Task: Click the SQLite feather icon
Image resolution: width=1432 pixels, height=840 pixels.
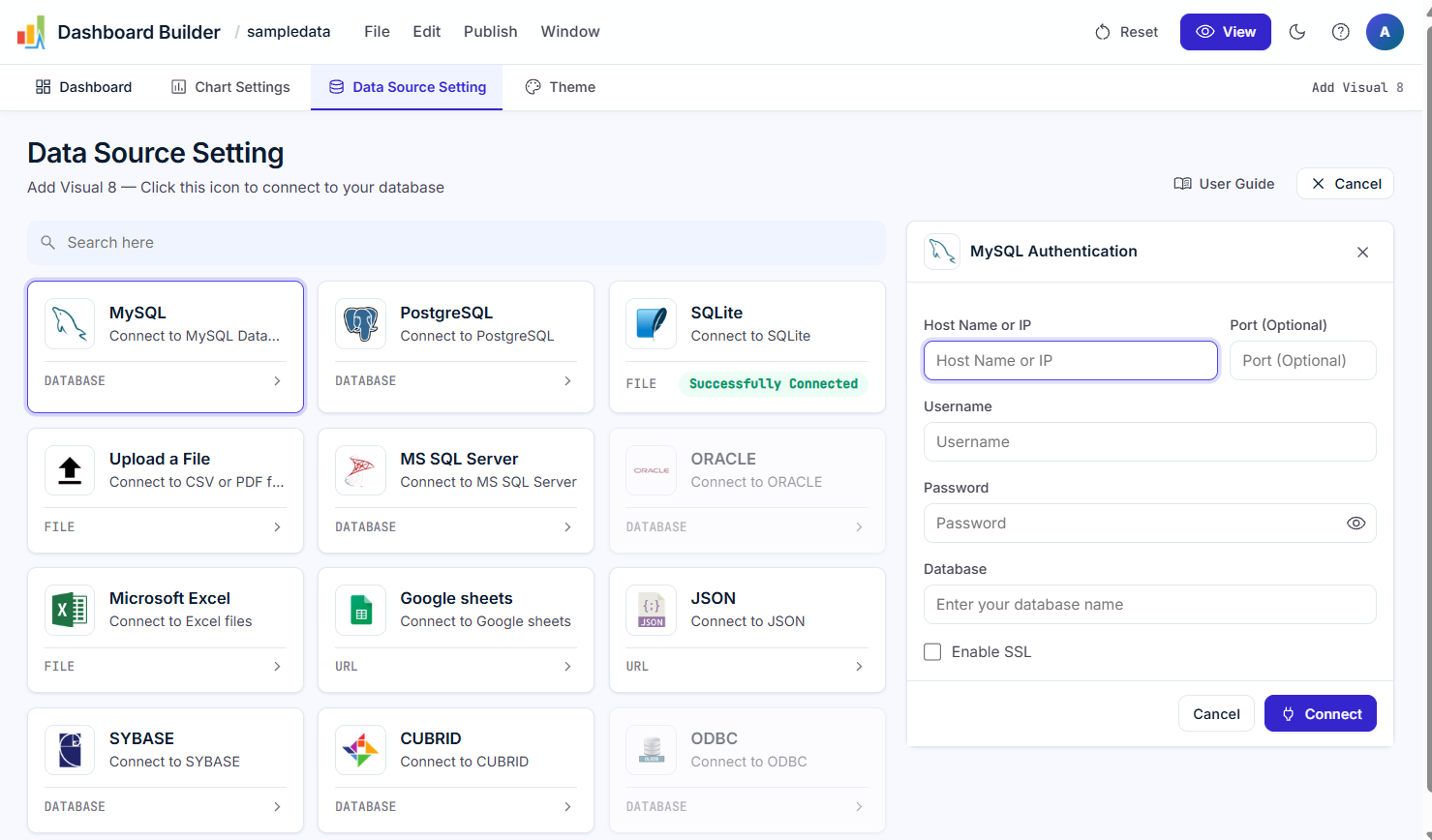Action: [651, 323]
